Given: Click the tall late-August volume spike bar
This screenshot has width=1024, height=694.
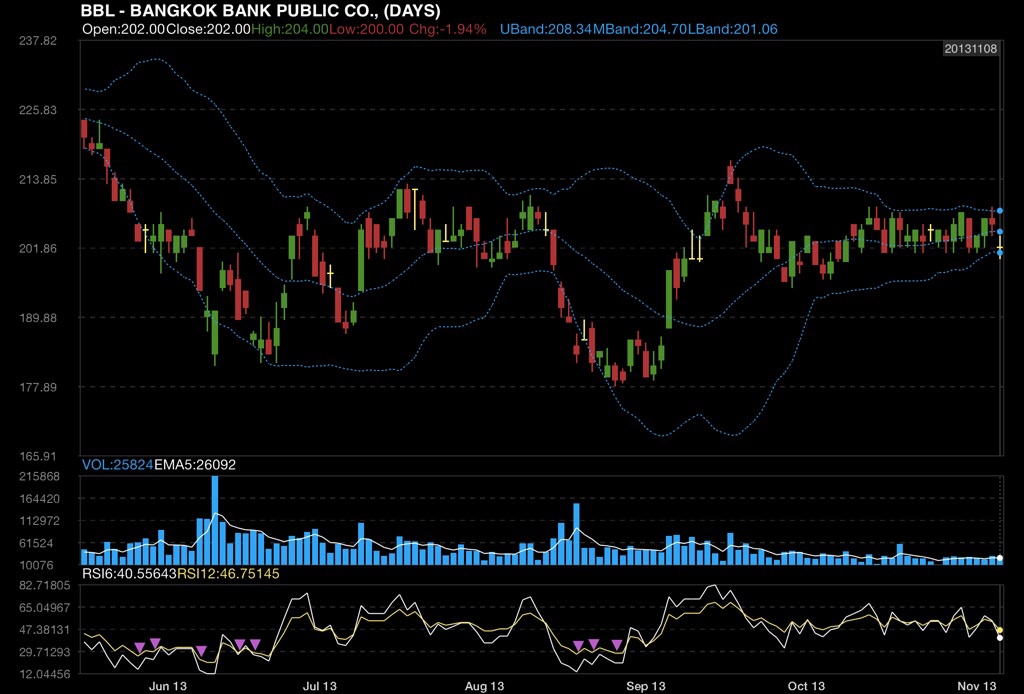Looking at the screenshot, I should (576, 534).
